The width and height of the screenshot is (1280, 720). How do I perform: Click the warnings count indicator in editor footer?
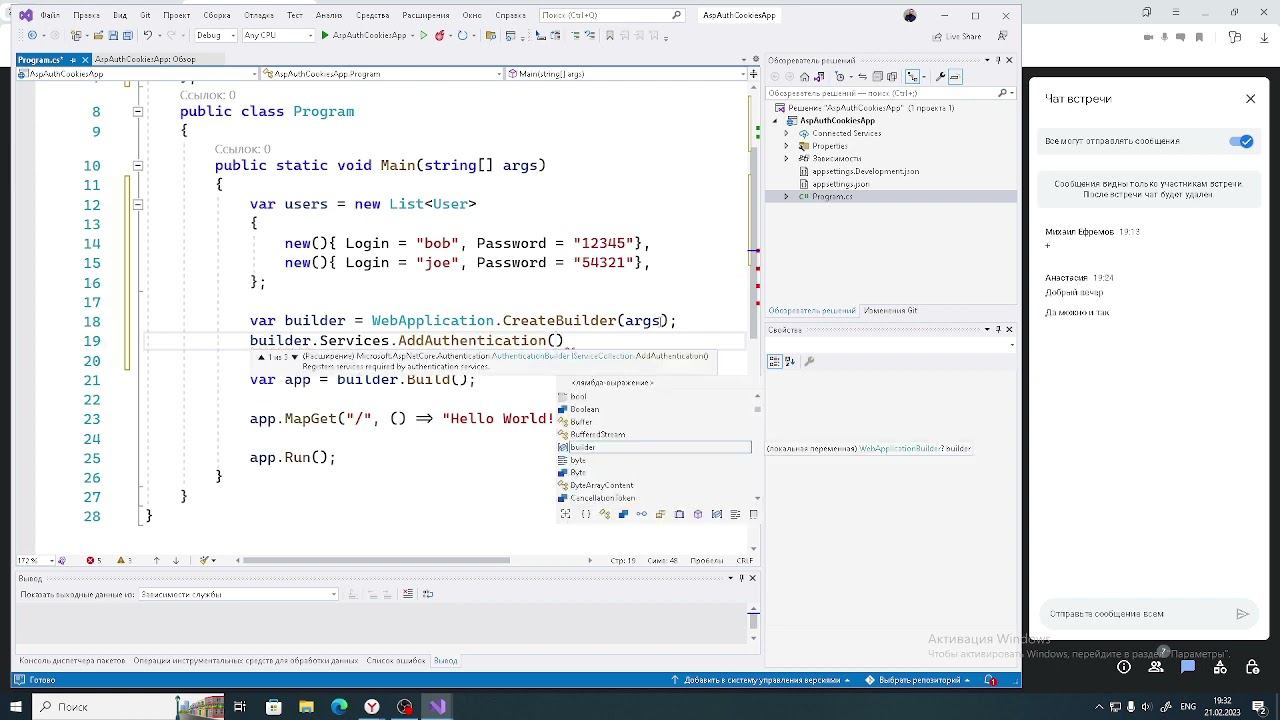[123, 560]
